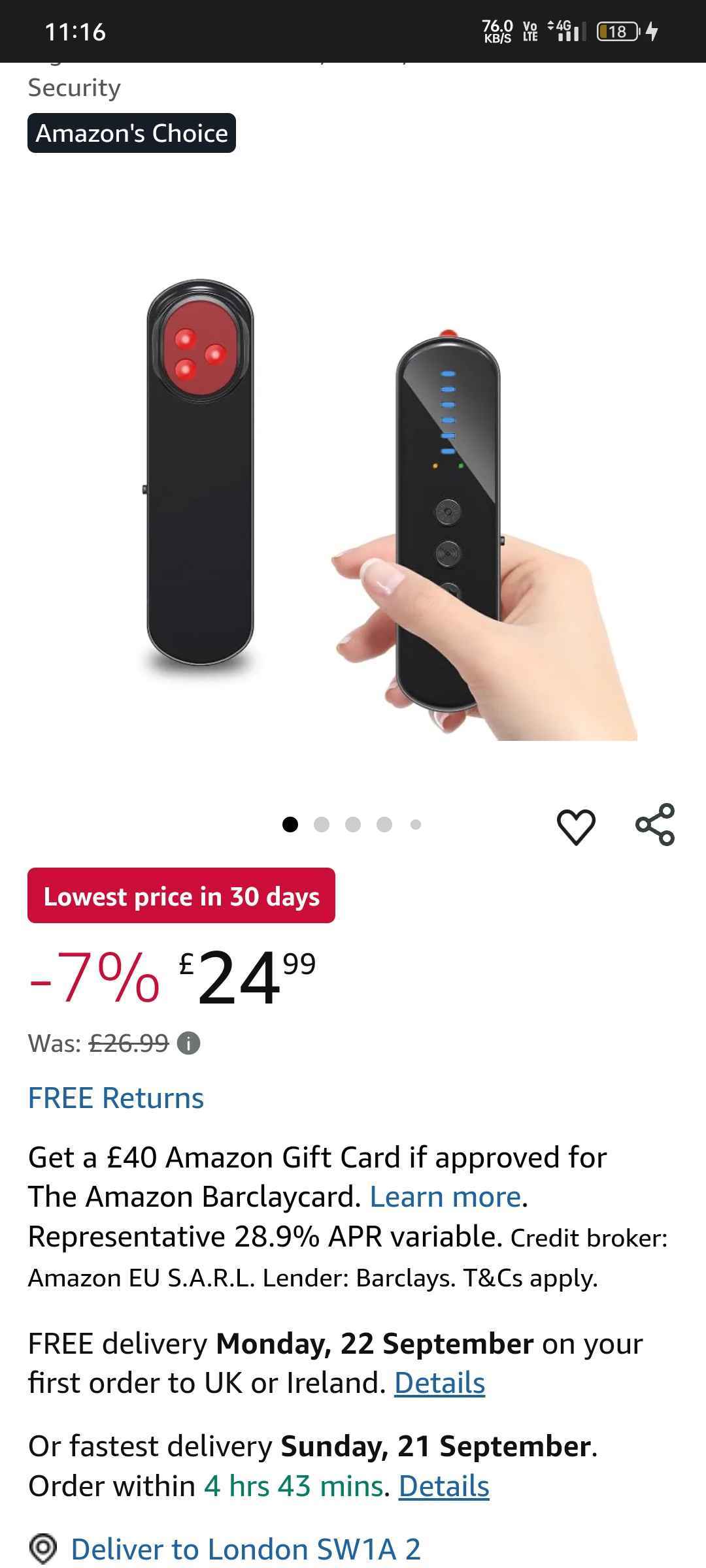Image resolution: width=706 pixels, height=1568 pixels.
Task: Select the small fifth carousel dot
Action: (416, 825)
